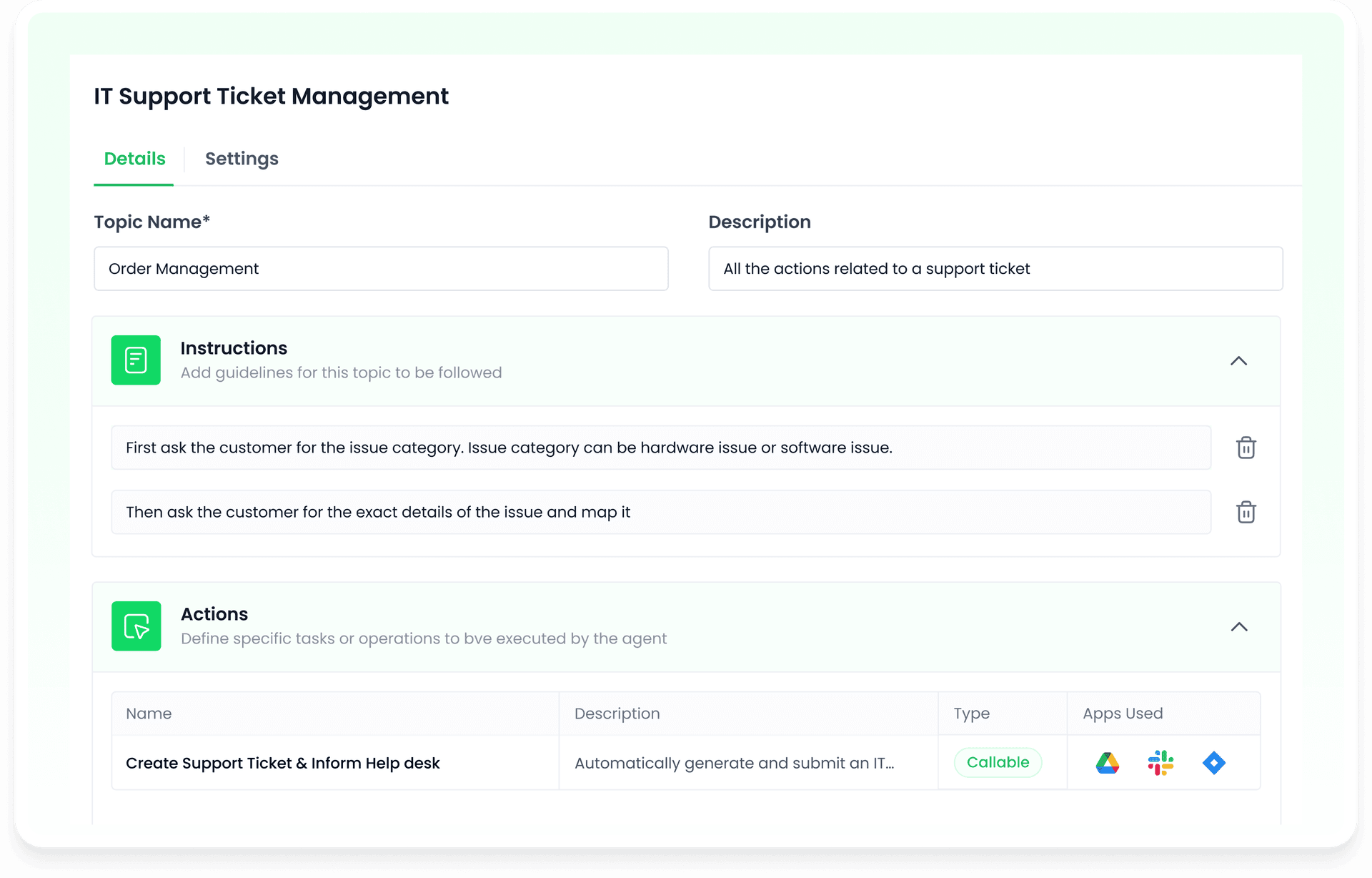The width and height of the screenshot is (1372, 878).
Task: Collapse the Actions section
Action: (1239, 626)
